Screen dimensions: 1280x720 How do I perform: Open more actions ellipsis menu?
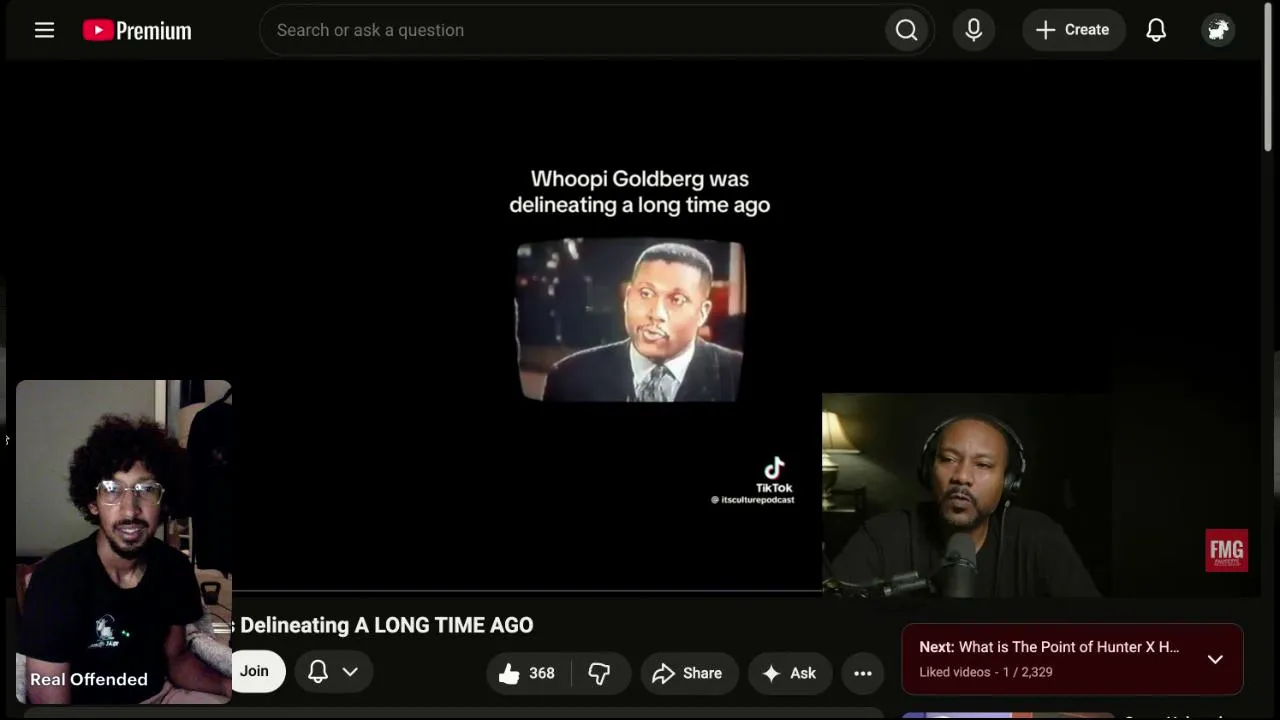[x=863, y=673]
